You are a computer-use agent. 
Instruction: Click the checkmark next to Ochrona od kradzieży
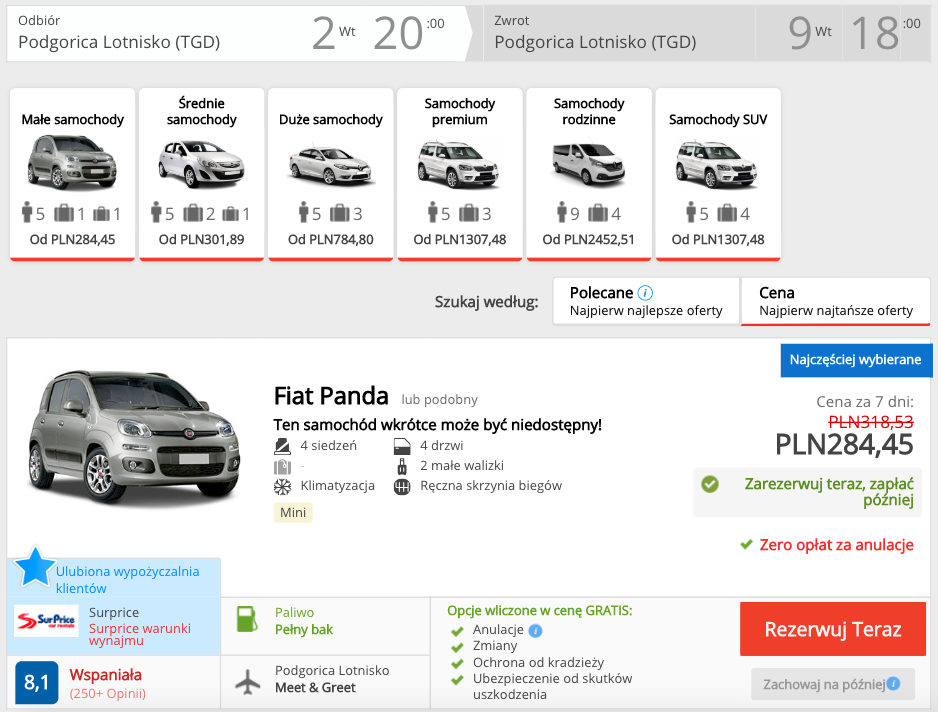(x=458, y=664)
